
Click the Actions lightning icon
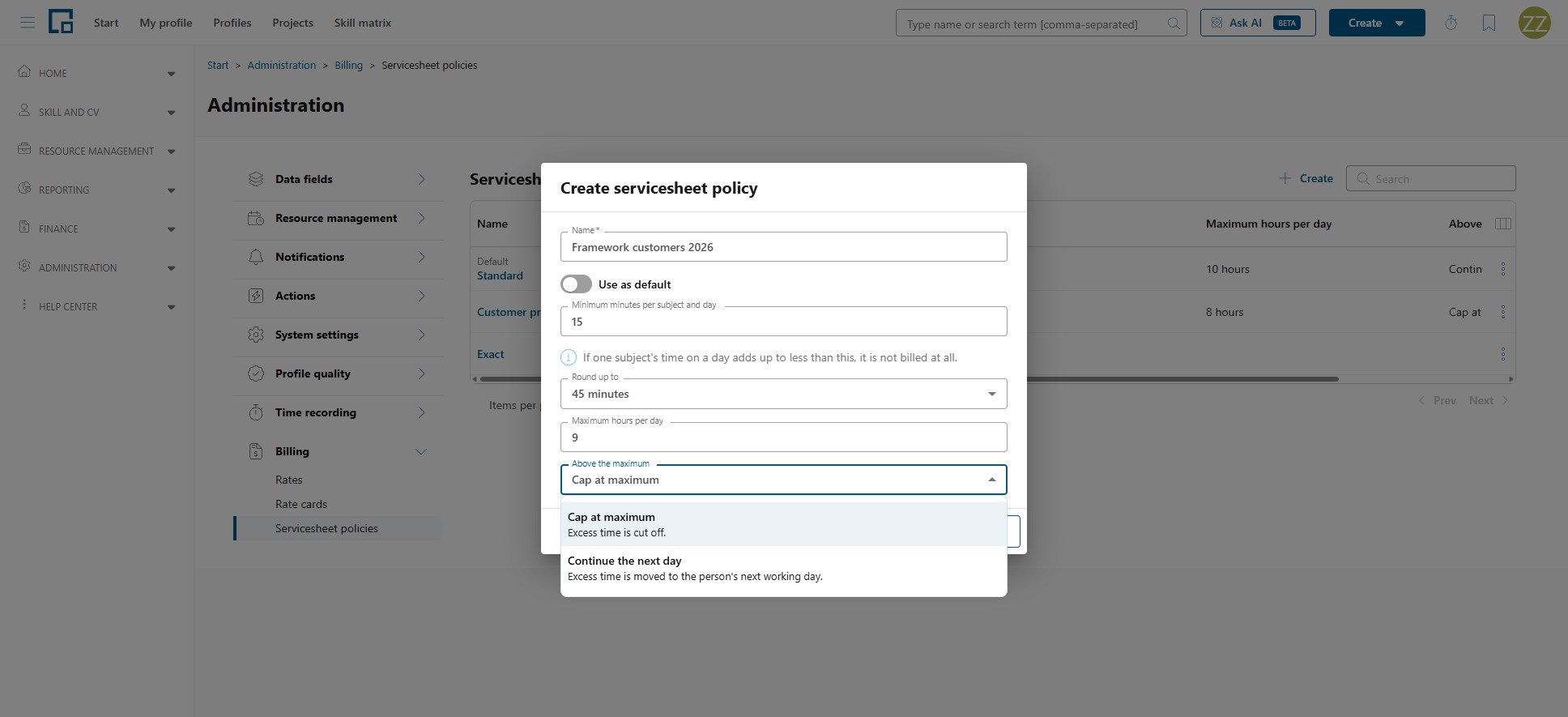(x=256, y=296)
